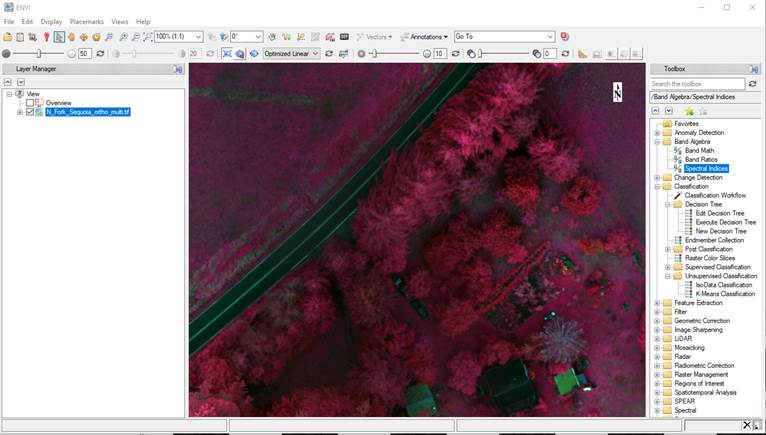This screenshot has height=435, width=766.
Task: Open the orange histogram stretch icon
Action: click(x=582, y=54)
